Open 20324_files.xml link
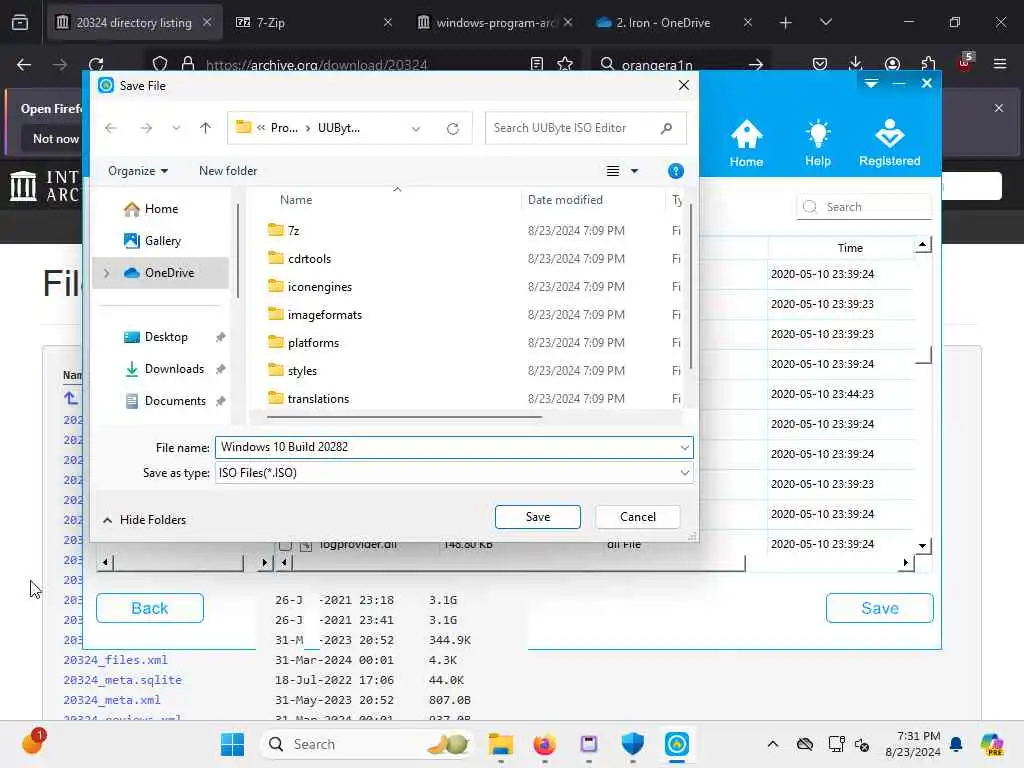Screen dimensions: 1024x768 [x=116, y=660]
